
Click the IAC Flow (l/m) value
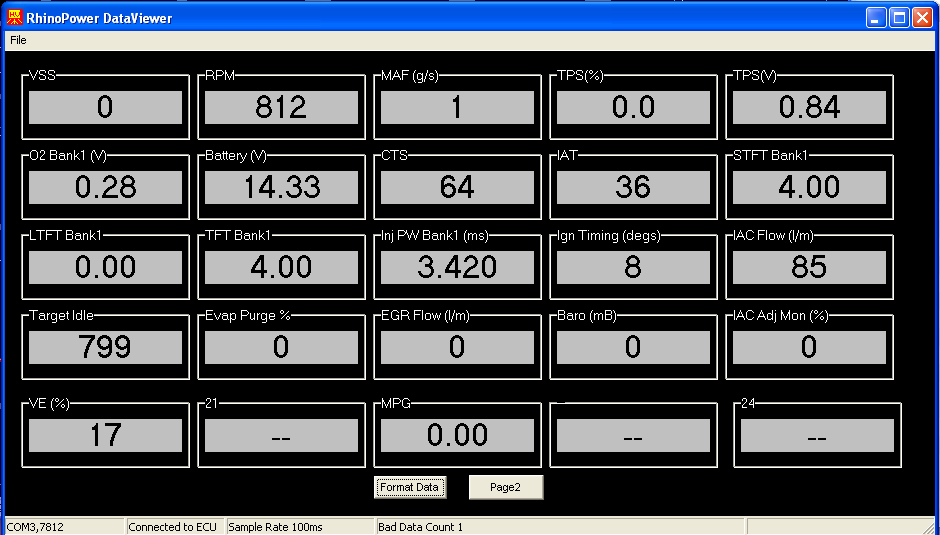(x=809, y=267)
